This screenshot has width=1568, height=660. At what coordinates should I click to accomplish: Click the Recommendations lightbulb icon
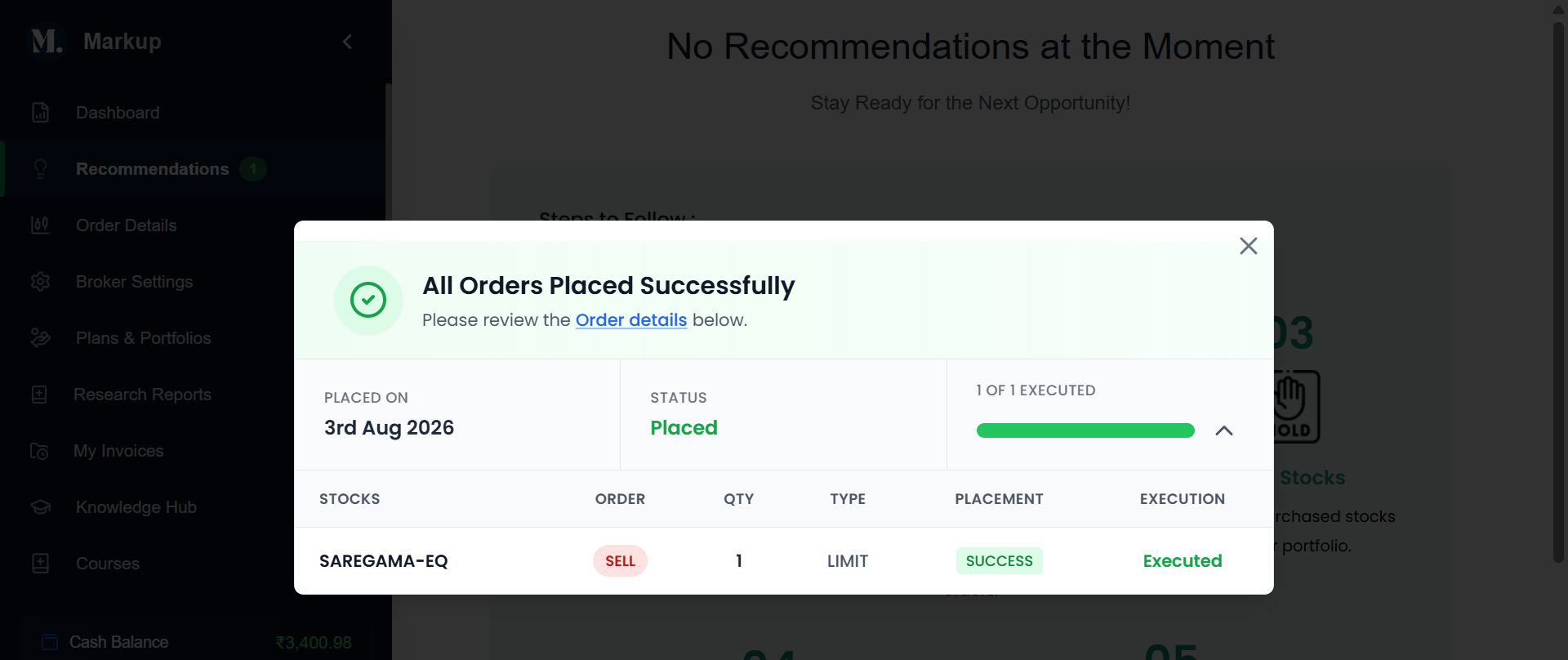40,169
